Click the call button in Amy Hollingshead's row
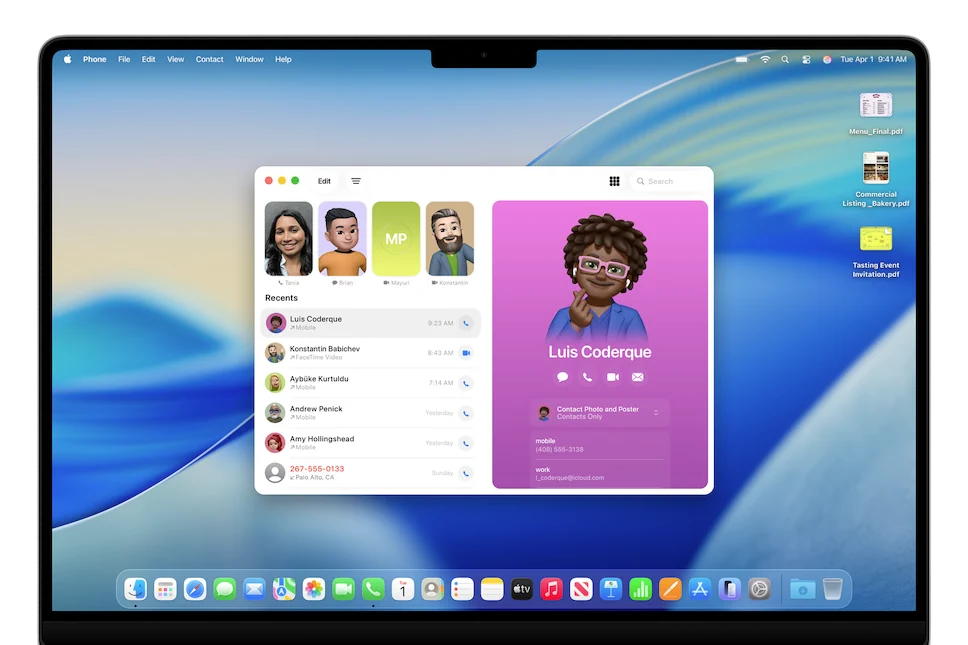 466,443
